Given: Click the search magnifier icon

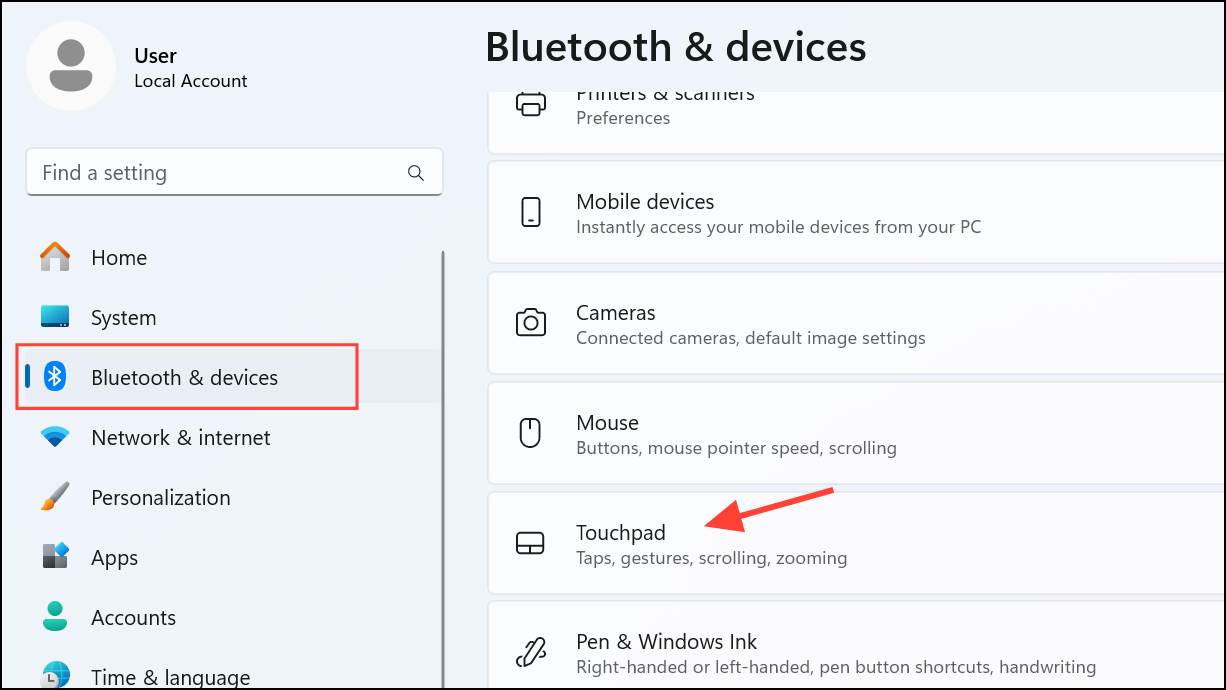Looking at the screenshot, I should tap(416, 173).
